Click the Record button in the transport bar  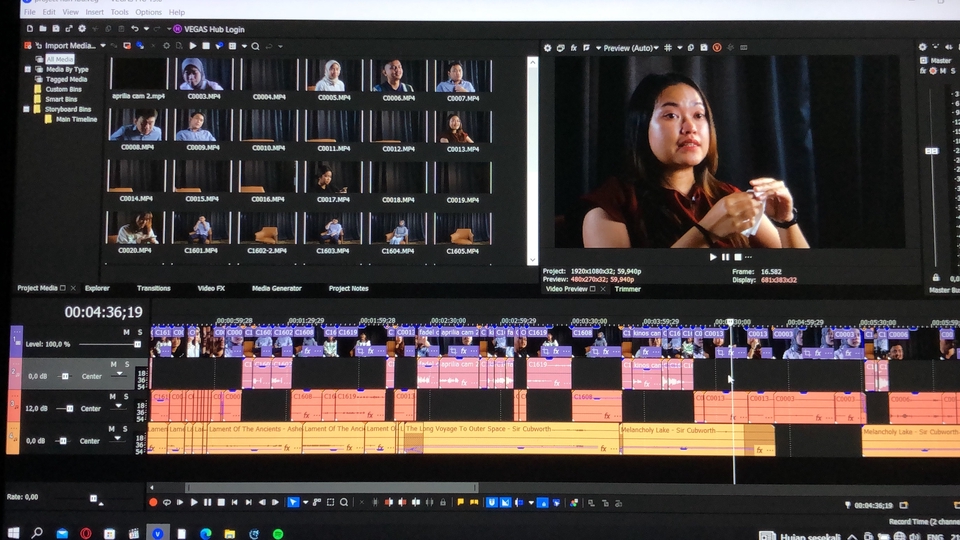click(153, 503)
